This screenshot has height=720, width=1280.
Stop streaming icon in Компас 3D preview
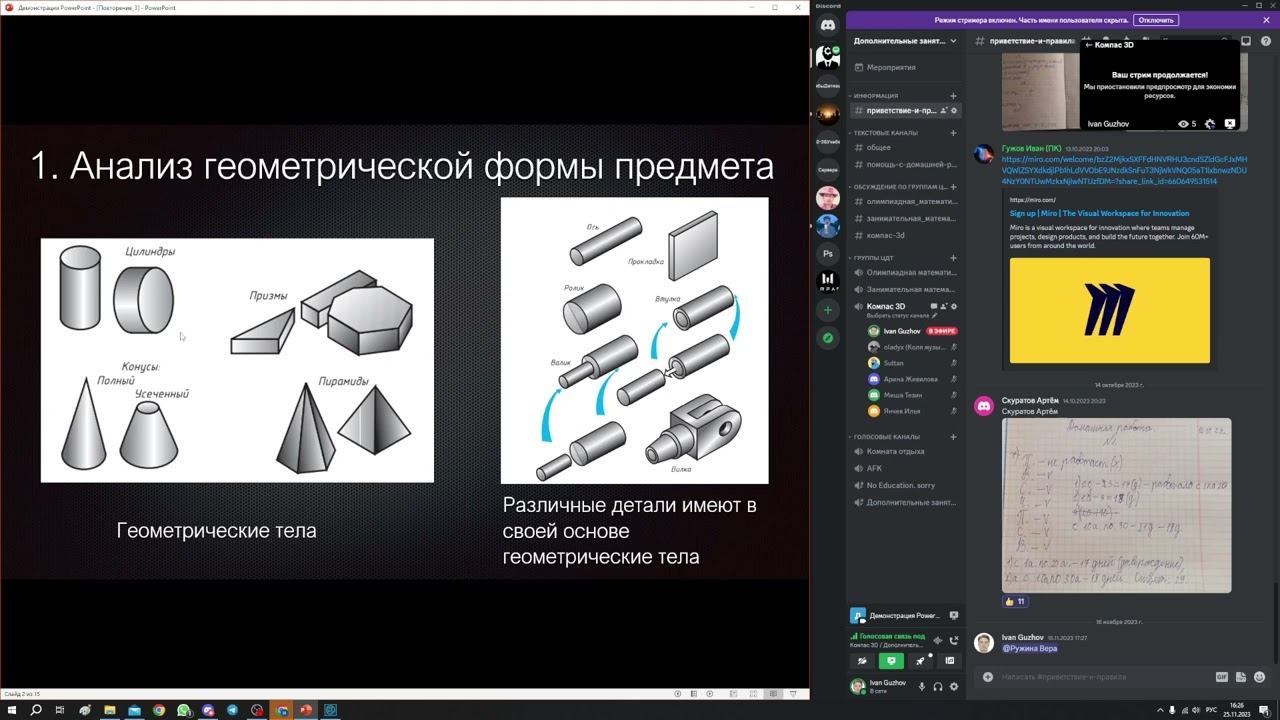(1230, 124)
